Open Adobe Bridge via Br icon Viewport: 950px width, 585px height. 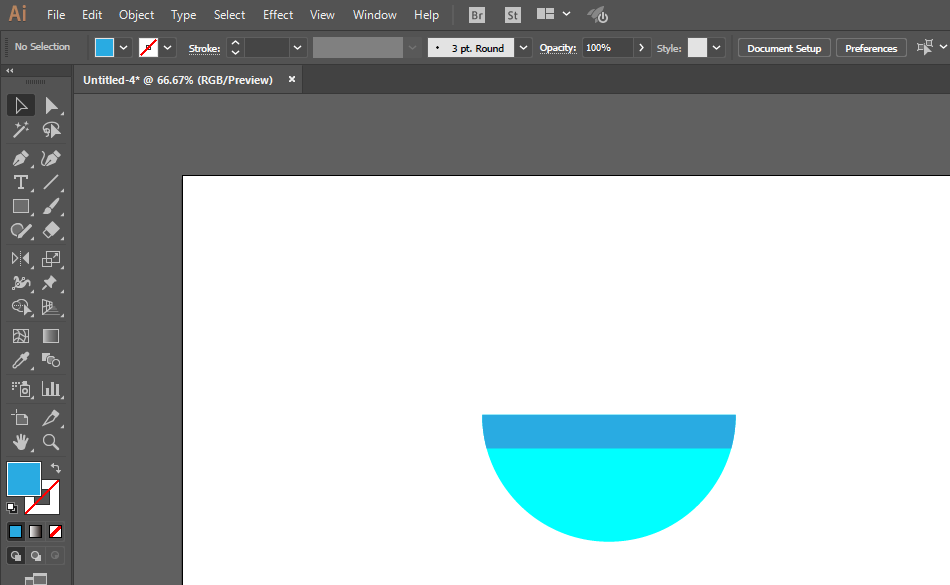tap(477, 15)
